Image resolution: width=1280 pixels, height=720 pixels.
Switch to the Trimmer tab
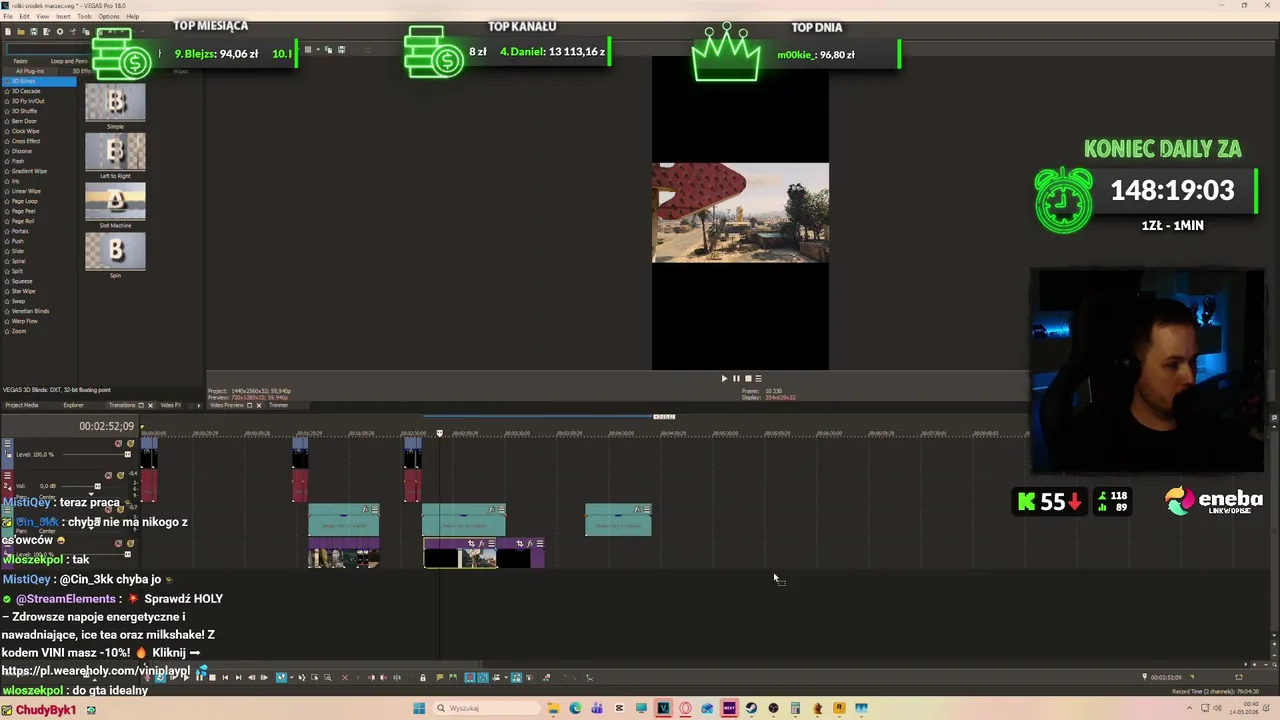[279, 405]
